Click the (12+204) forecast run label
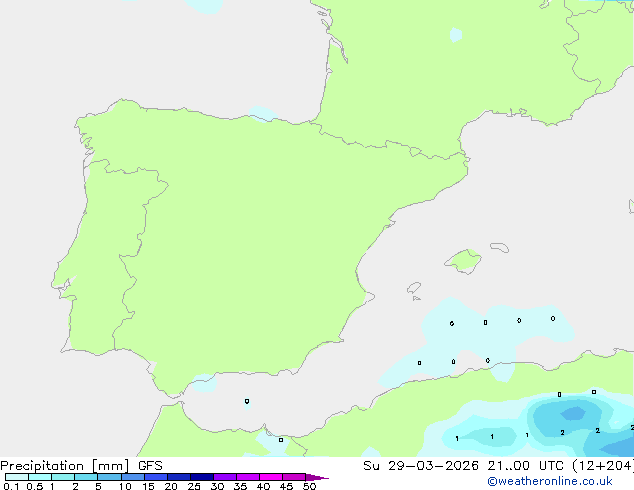The height and width of the screenshot is (490, 634). point(603,466)
